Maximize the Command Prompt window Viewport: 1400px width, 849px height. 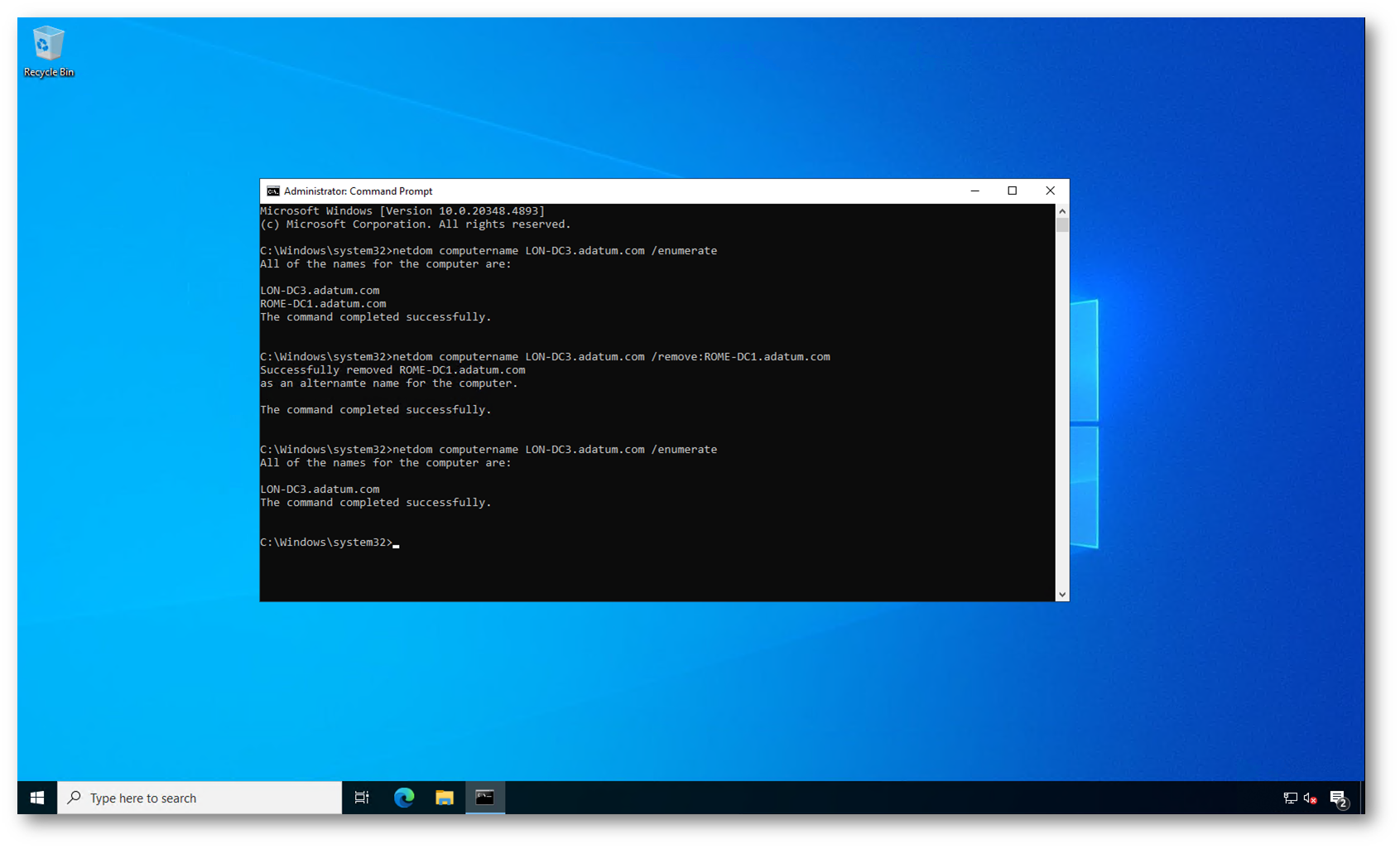(x=1012, y=191)
